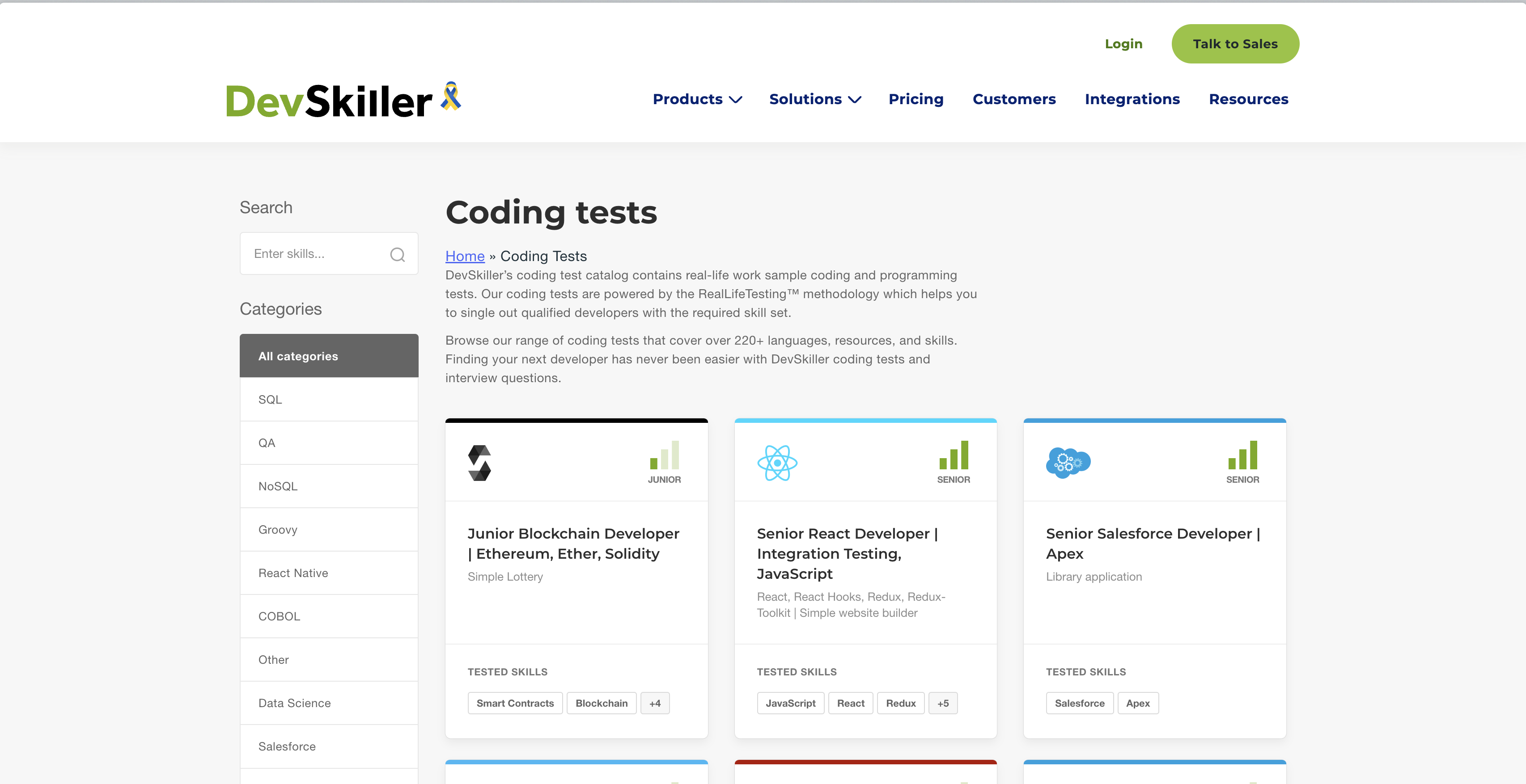Image resolution: width=1526 pixels, height=784 pixels.
Task: Click the Login link
Action: tap(1122, 43)
